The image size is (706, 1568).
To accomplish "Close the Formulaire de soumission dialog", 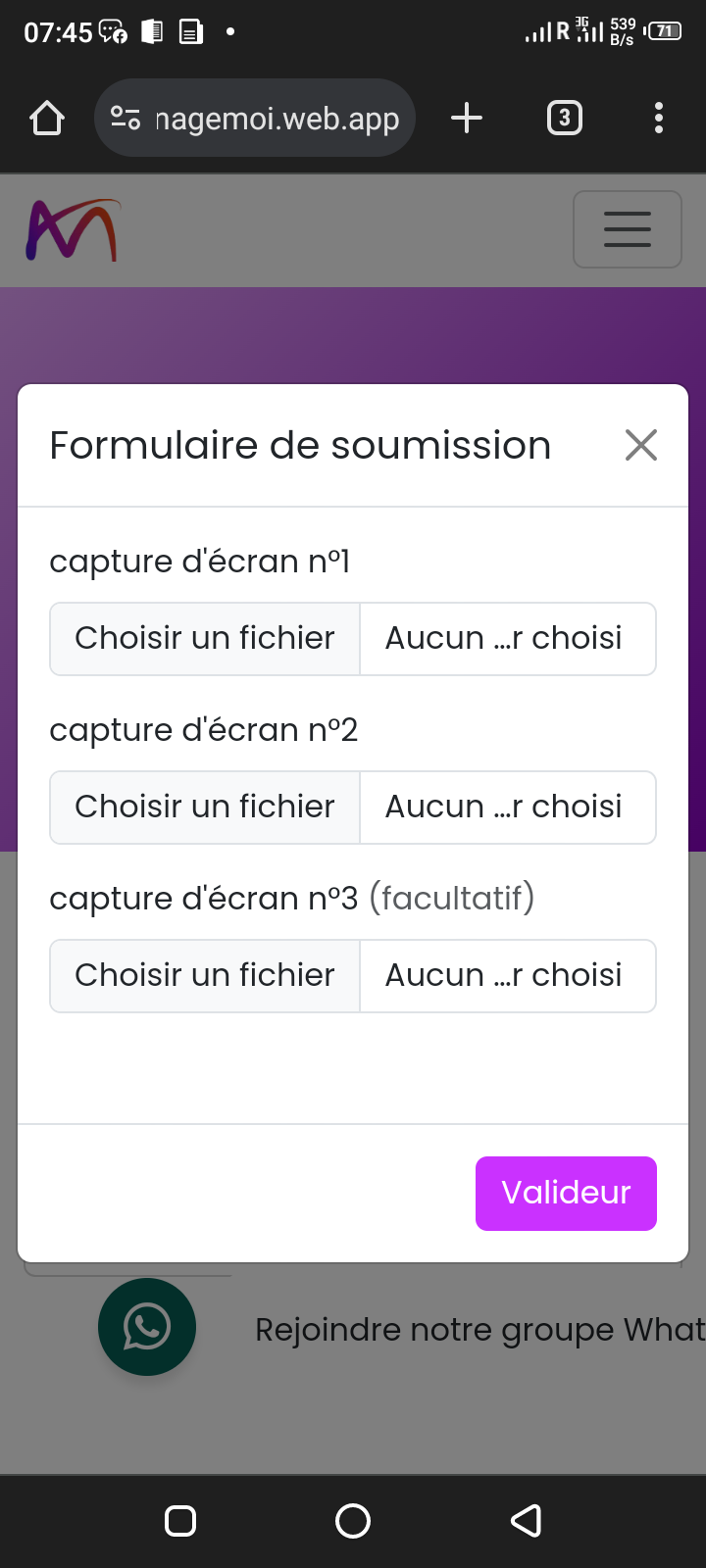I will tap(640, 445).
